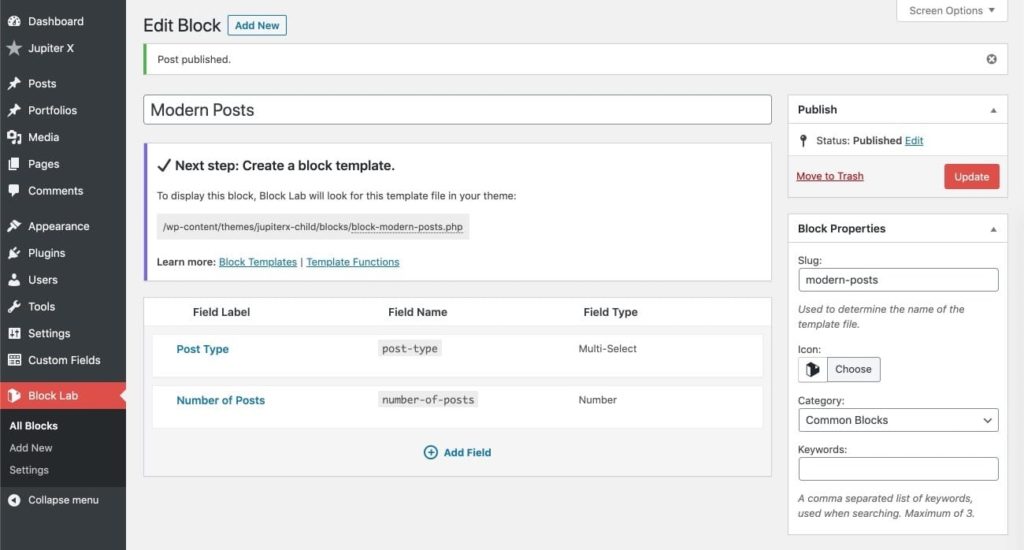Click the post-type field name

pyautogui.click(x=409, y=348)
